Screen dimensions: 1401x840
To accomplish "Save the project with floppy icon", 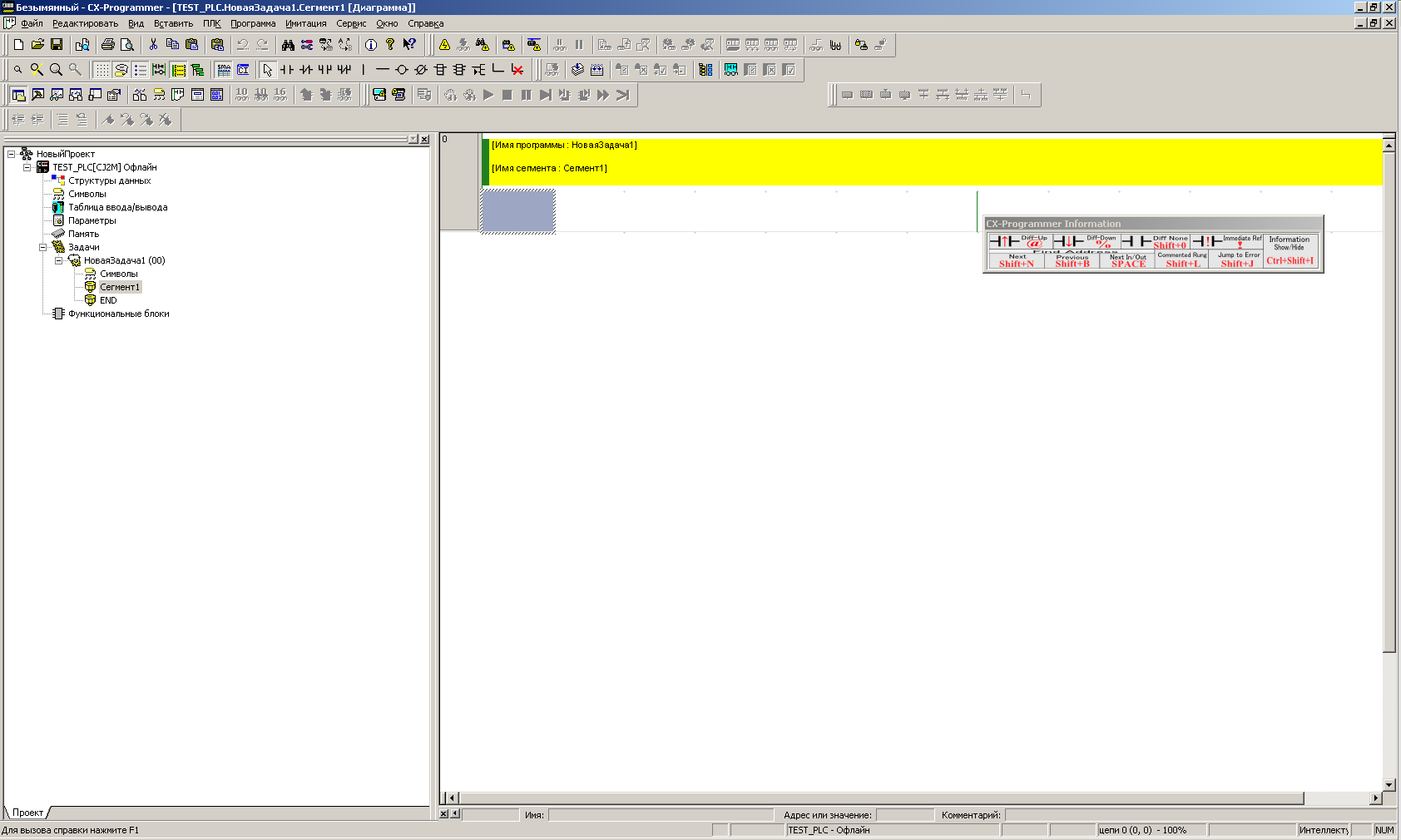I will click(57, 45).
